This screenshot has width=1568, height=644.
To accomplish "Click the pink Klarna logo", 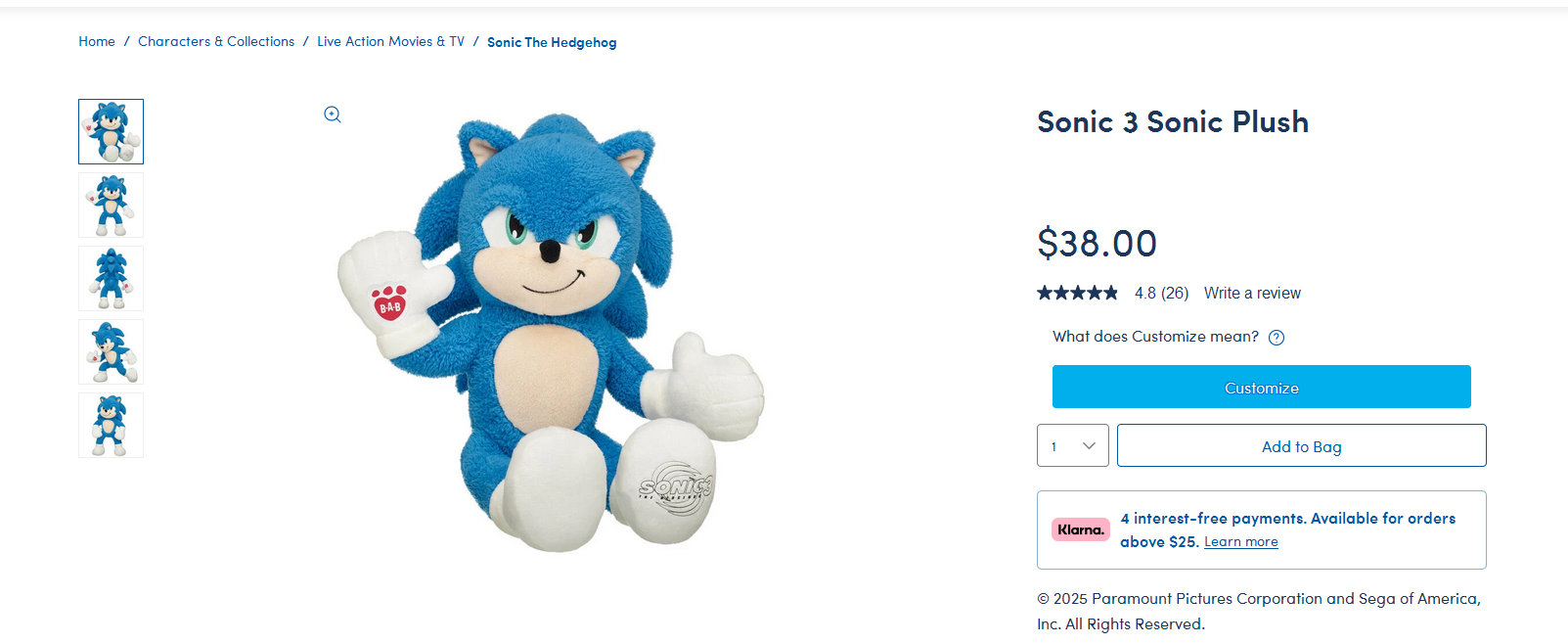I will (1080, 529).
